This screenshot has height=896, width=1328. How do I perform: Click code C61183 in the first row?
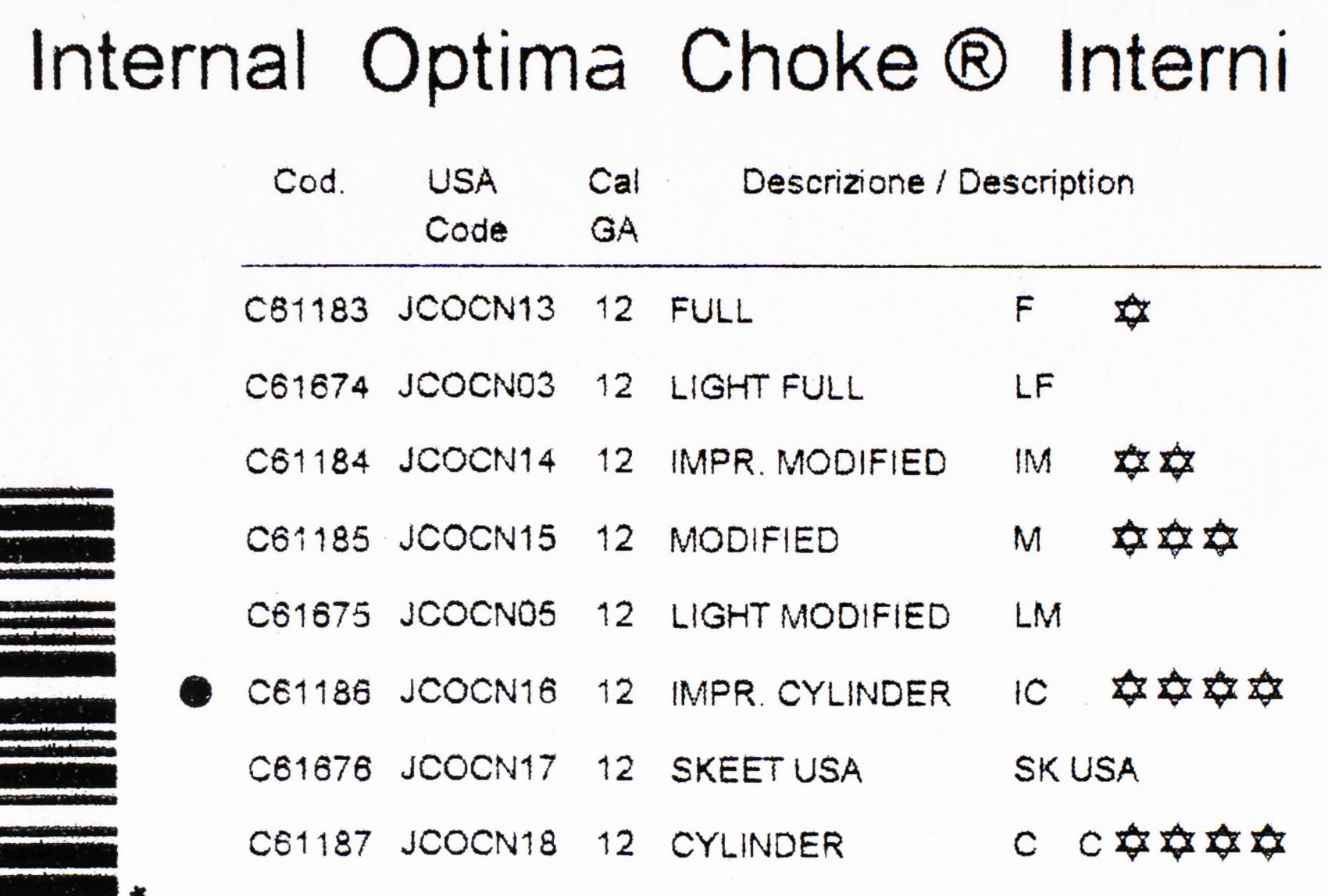pyautogui.click(x=305, y=310)
